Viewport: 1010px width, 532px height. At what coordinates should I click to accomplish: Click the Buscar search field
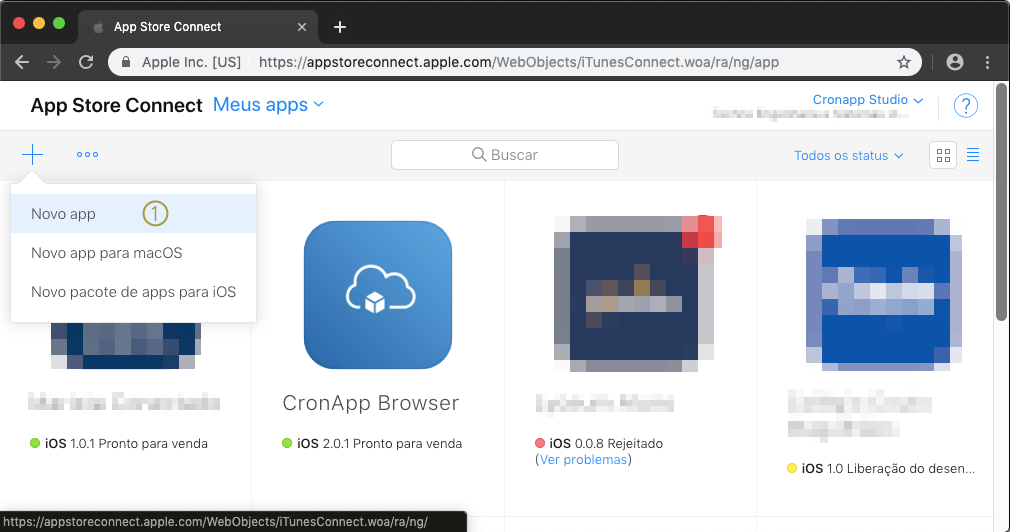click(505, 155)
